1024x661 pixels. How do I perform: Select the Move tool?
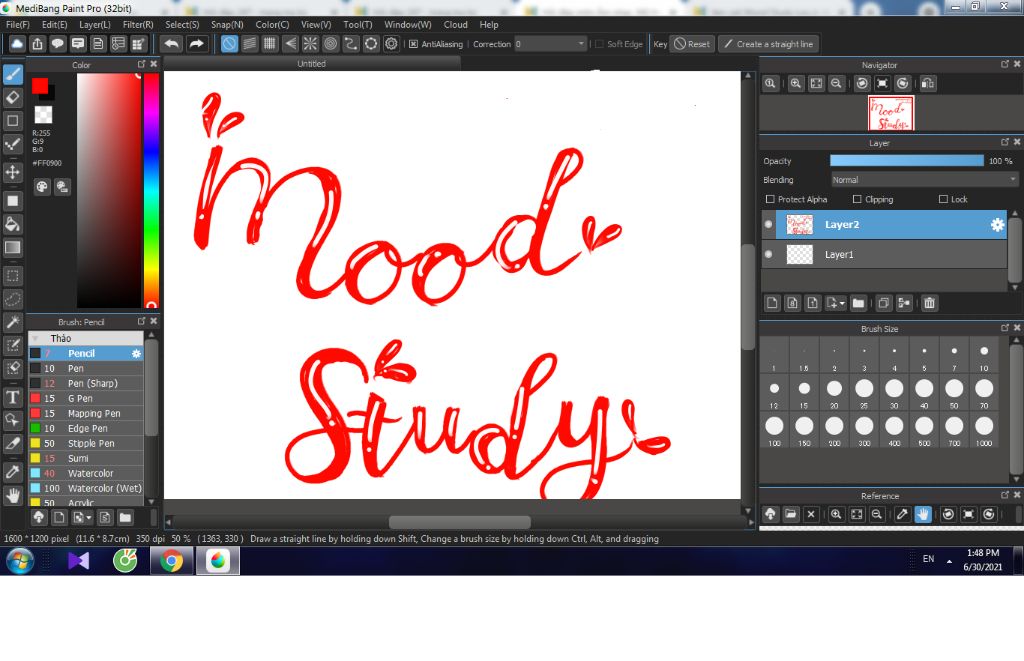pyautogui.click(x=13, y=172)
